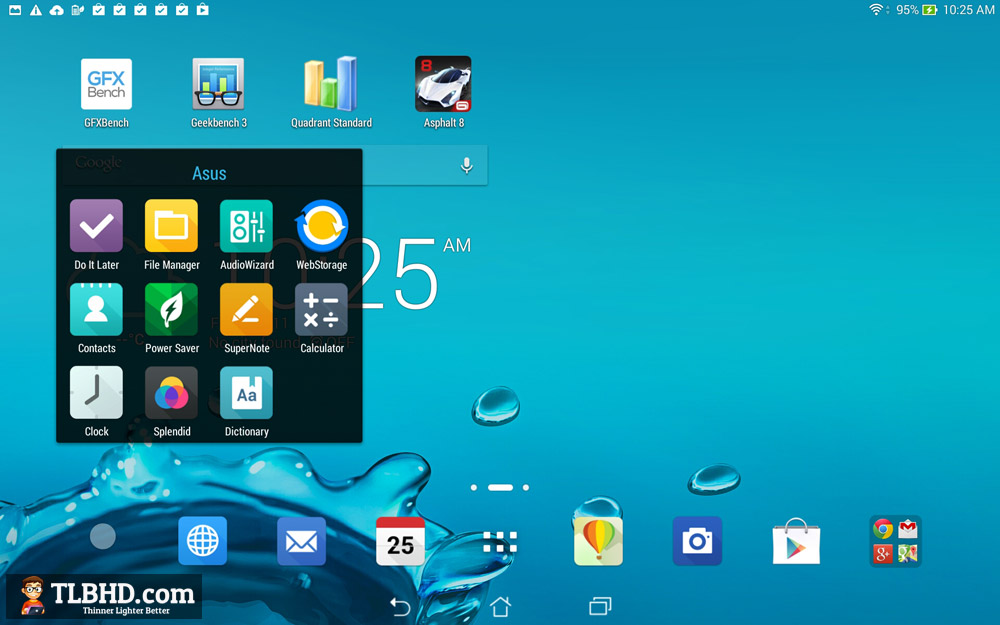Launch the Camera app from dock

coord(697,541)
